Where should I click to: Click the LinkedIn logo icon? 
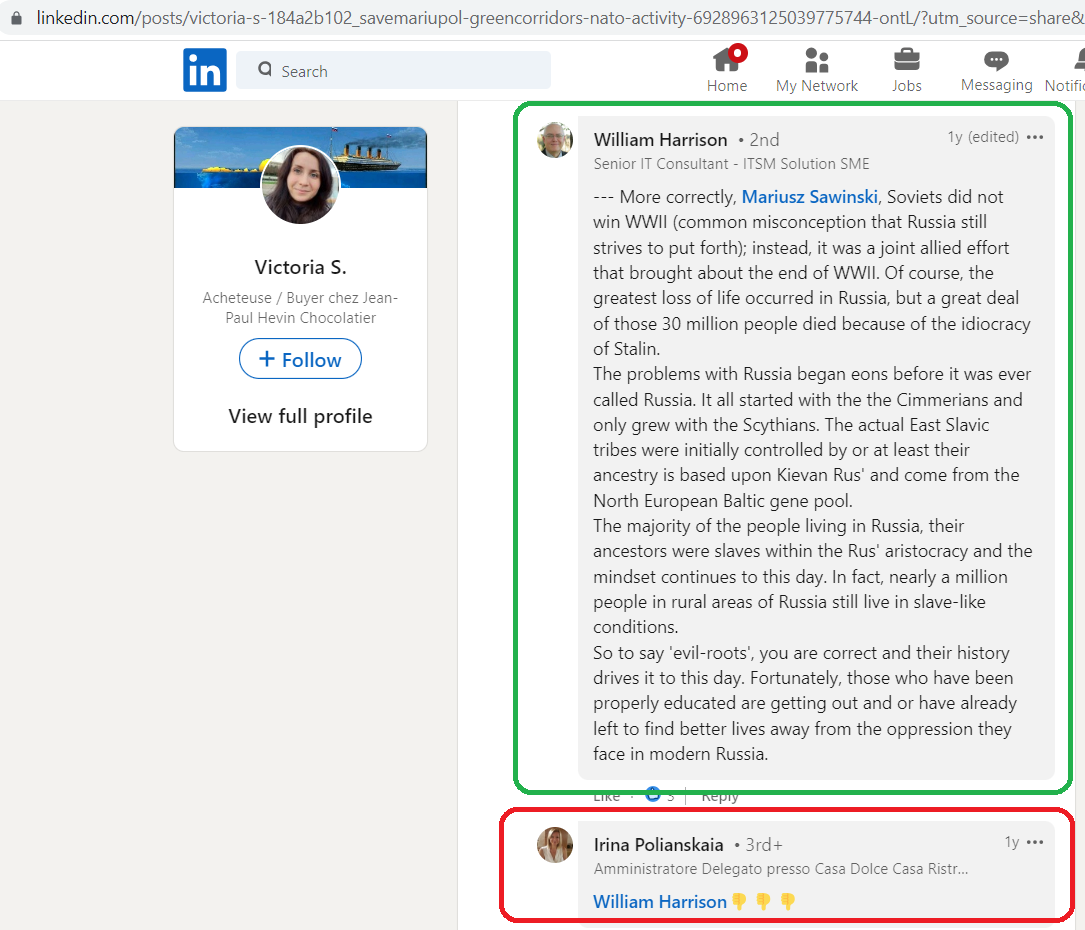tap(204, 70)
